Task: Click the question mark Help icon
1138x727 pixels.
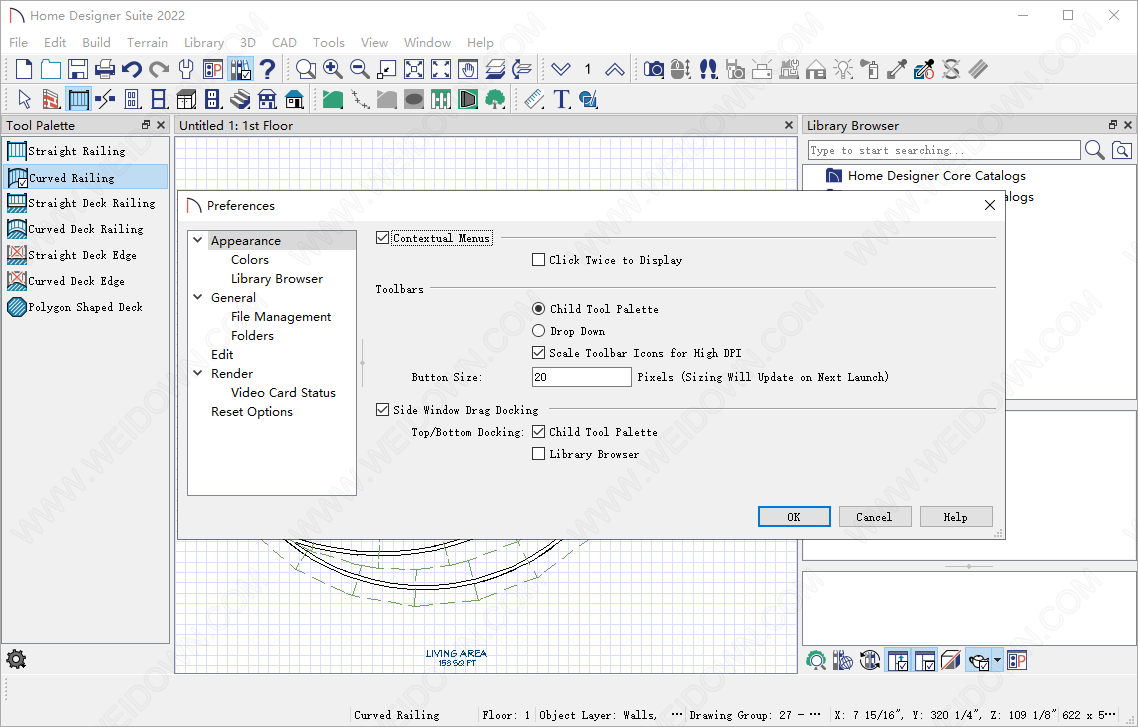Action: click(267, 70)
